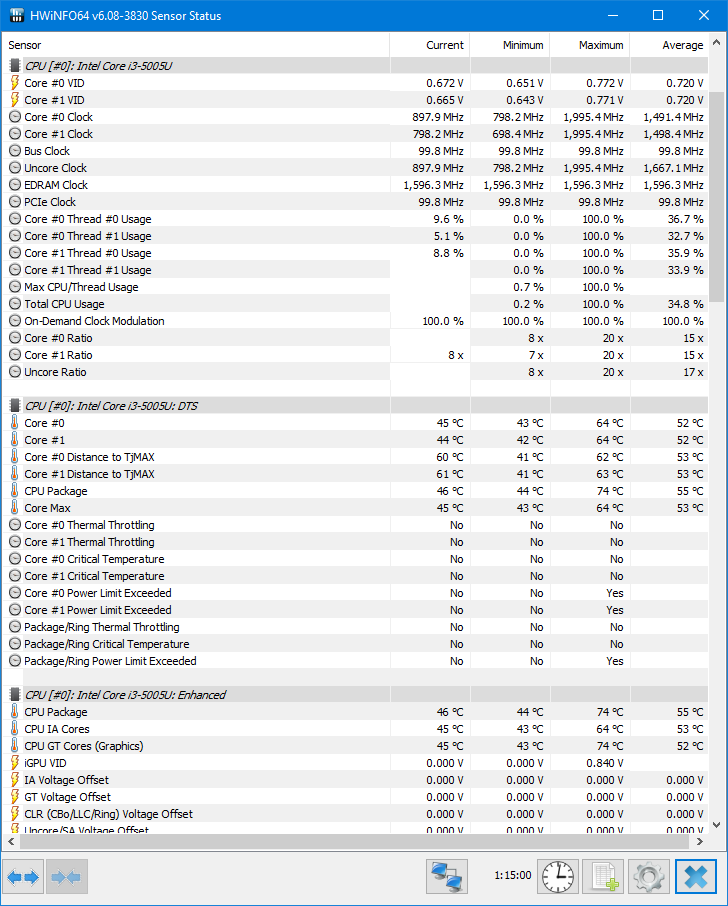Click the Core #0 VID lightning icon
The image size is (728, 906).
[14, 83]
